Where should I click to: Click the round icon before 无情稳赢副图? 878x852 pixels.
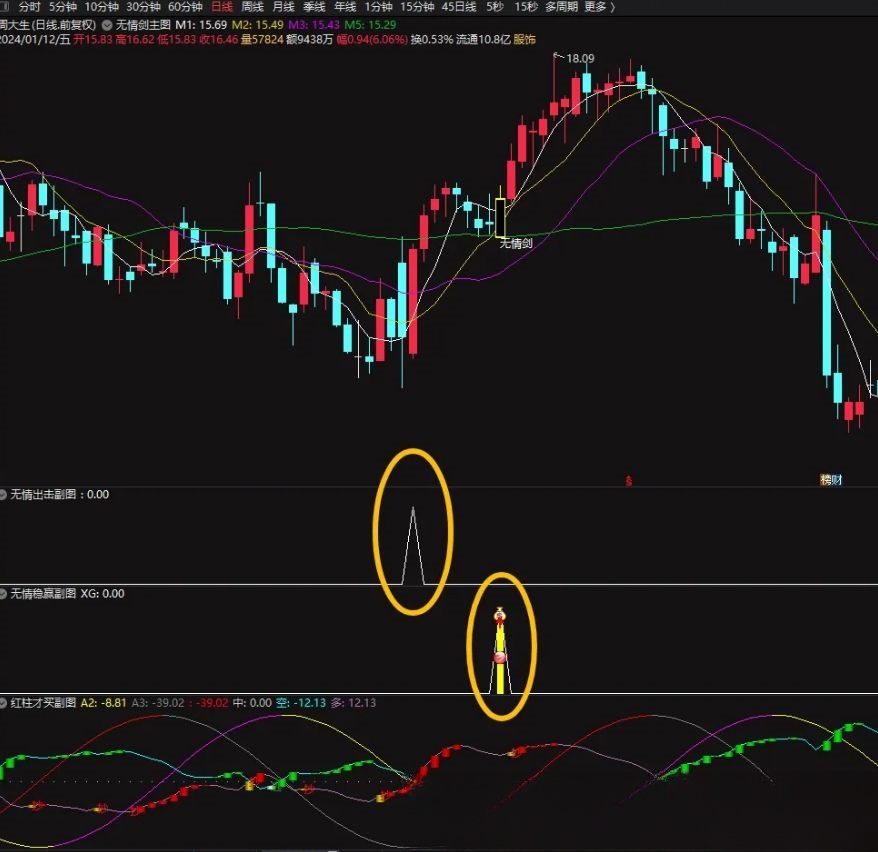[4, 593]
